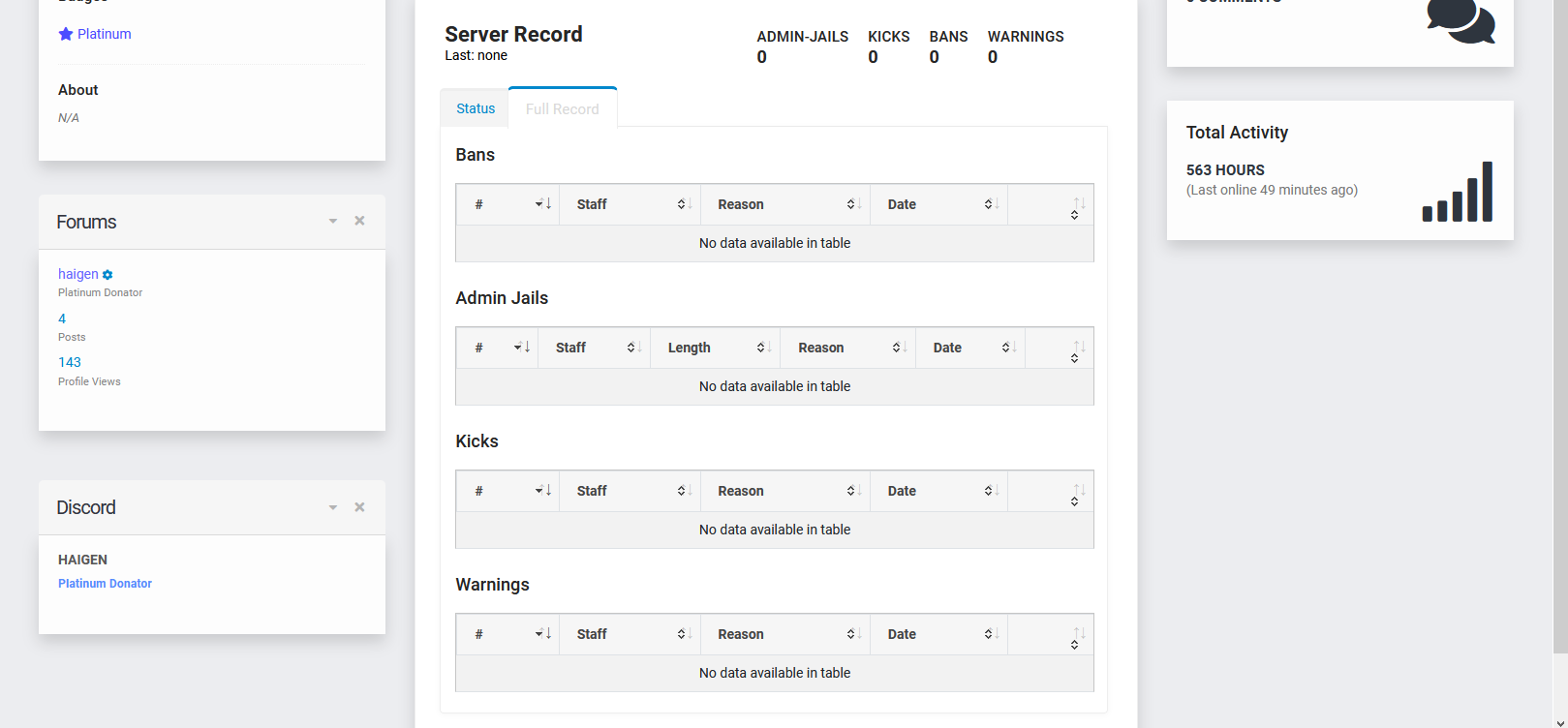
Task: Click 'No data available' row in Bans table
Action: coord(775,243)
